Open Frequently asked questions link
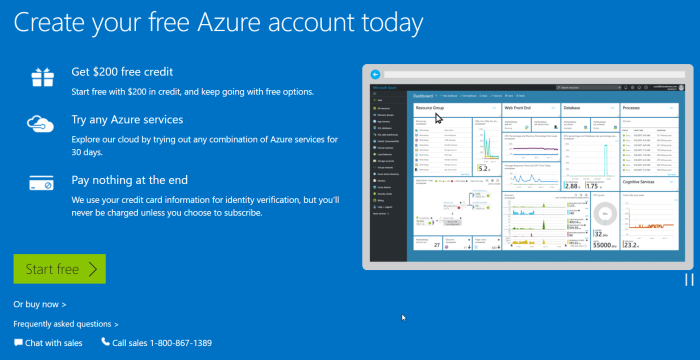The image size is (700, 360). (66, 324)
